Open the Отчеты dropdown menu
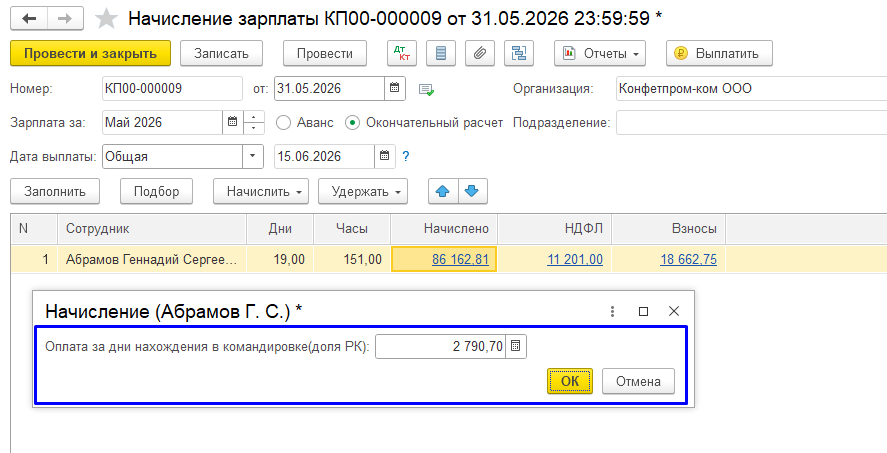This screenshot has height=453, width=887. (x=600, y=54)
